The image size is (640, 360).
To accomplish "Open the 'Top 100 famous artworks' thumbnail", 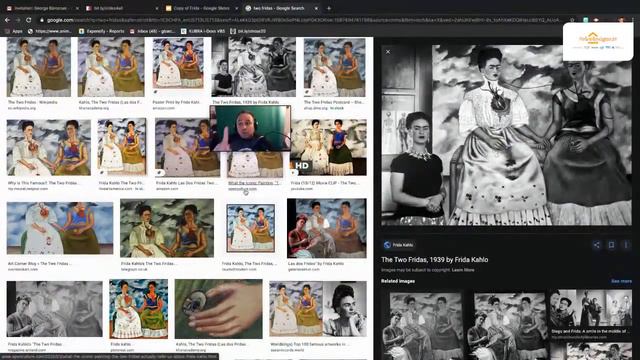I will point(318,309).
